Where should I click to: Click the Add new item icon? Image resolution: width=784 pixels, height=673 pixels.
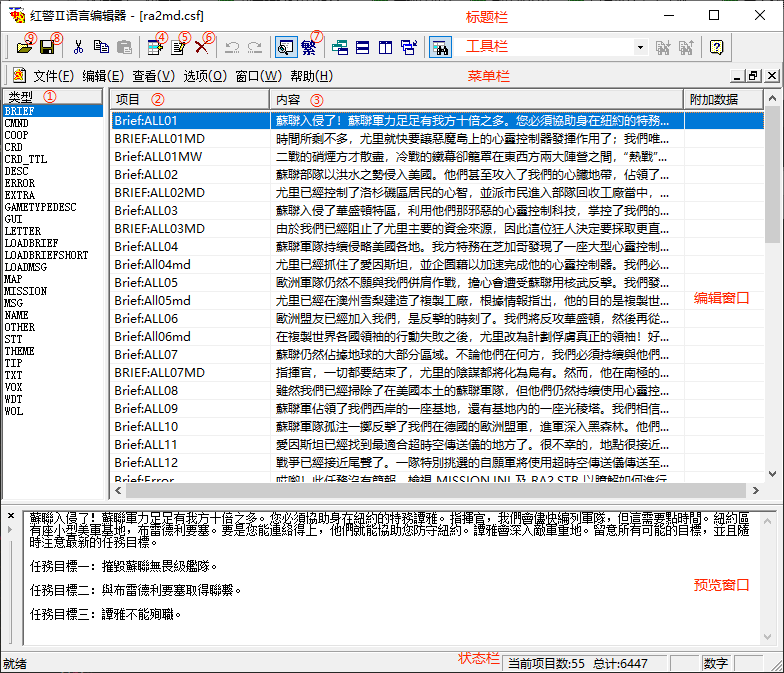click(156, 48)
